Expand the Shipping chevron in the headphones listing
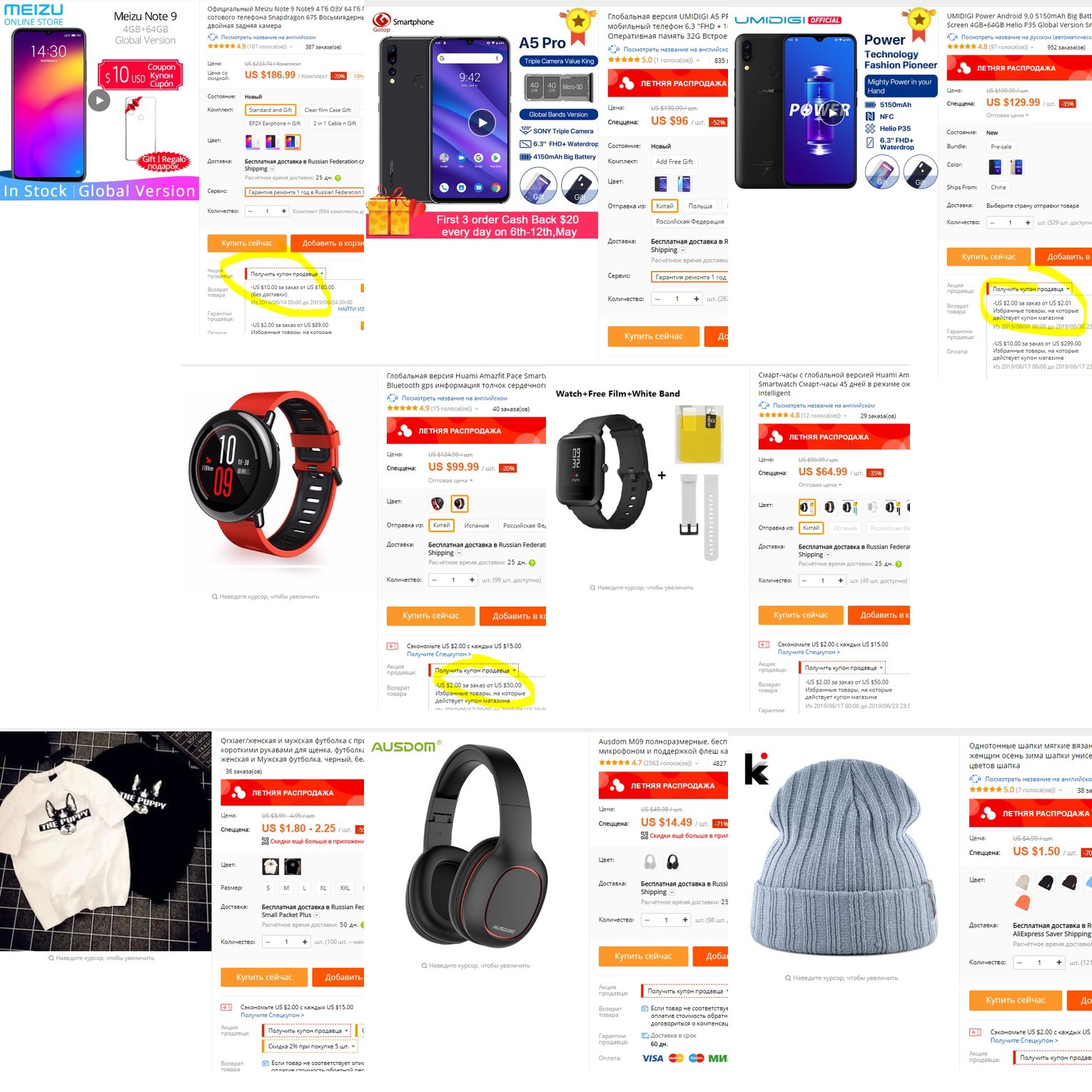The height and width of the screenshot is (1092, 1092). pos(672,892)
